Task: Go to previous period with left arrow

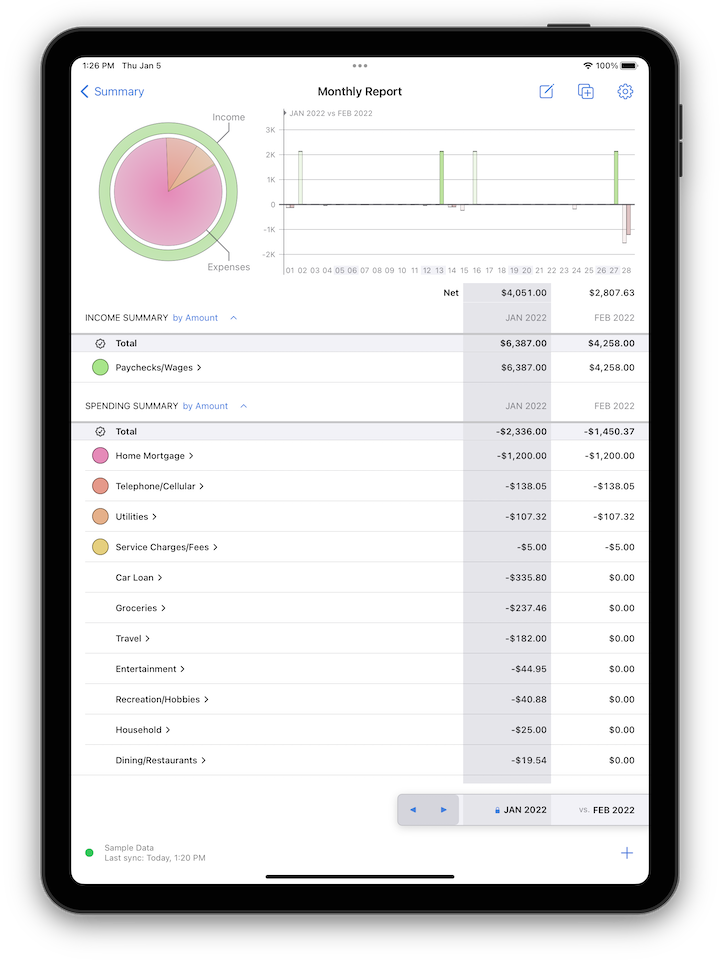Action: tap(413, 810)
